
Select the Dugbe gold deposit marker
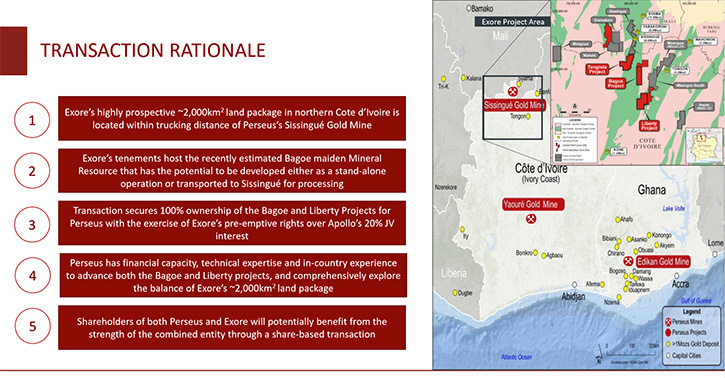(x=455, y=293)
